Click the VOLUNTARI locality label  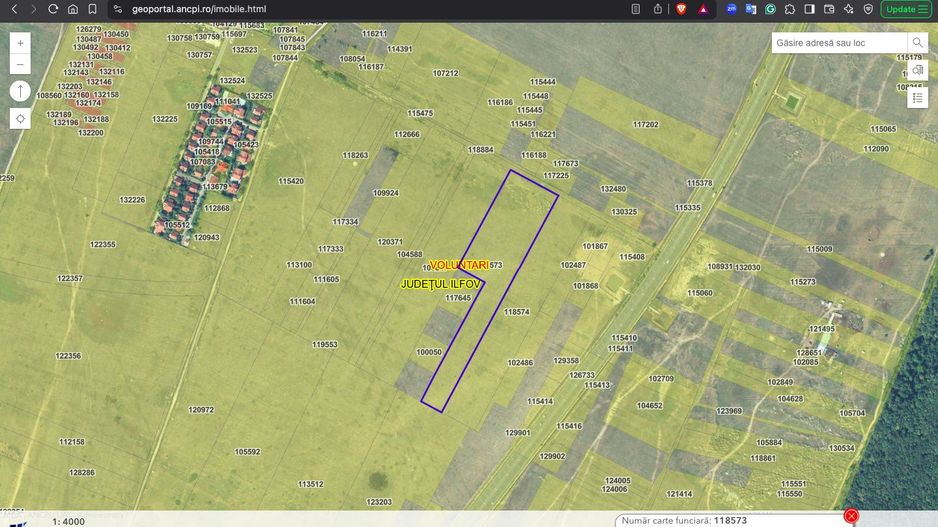pyautogui.click(x=459, y=265)
